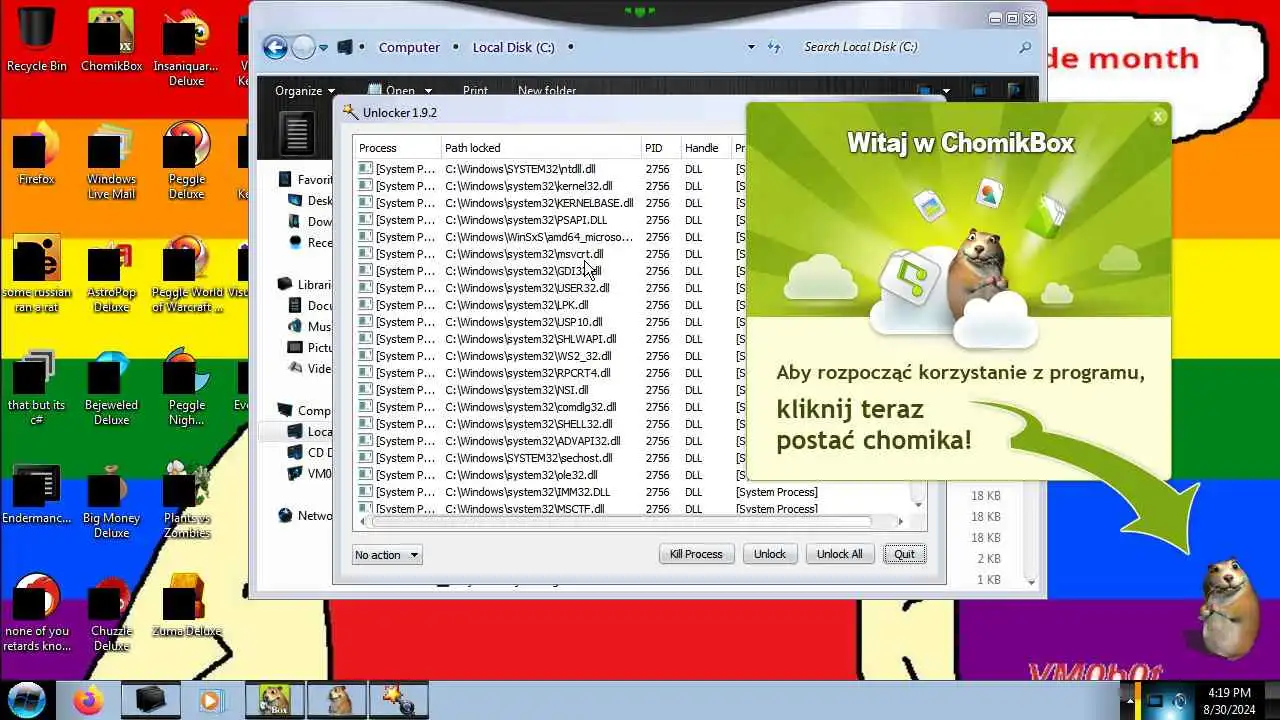Select the AstroPop Deluxe desktop icon
Viewport: 1280px width, 720px height.
(111, 273)
